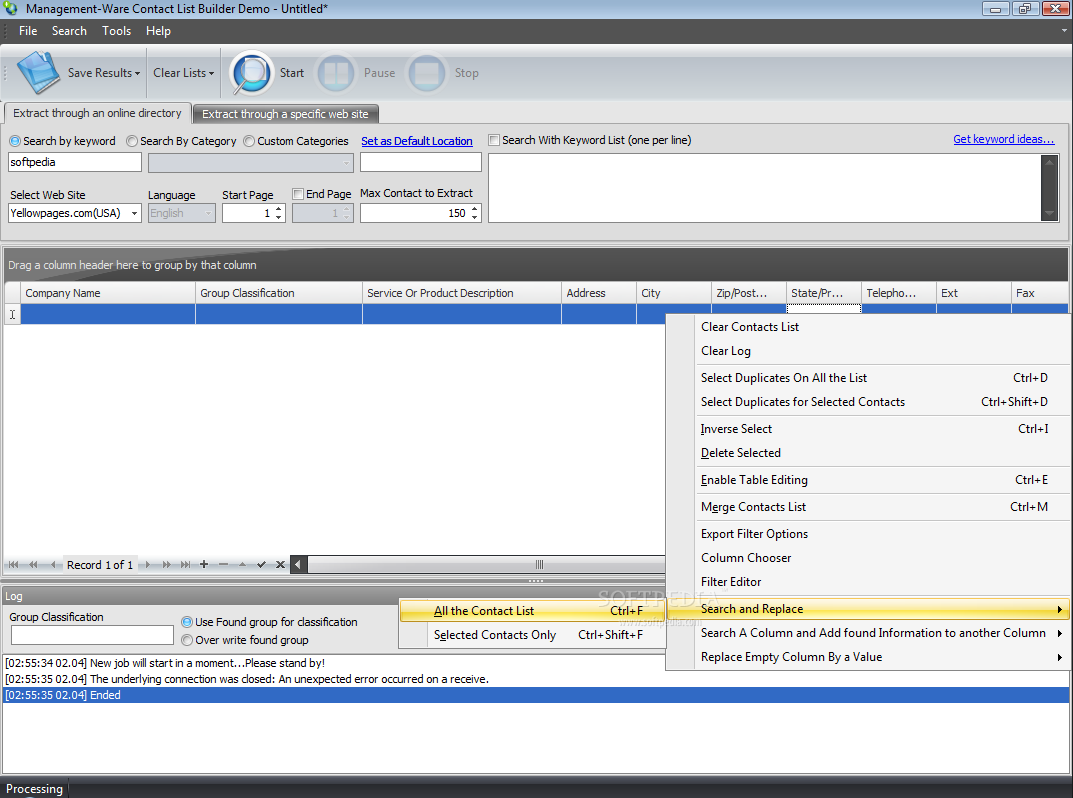Increase Start Page value

coord(279,209)
